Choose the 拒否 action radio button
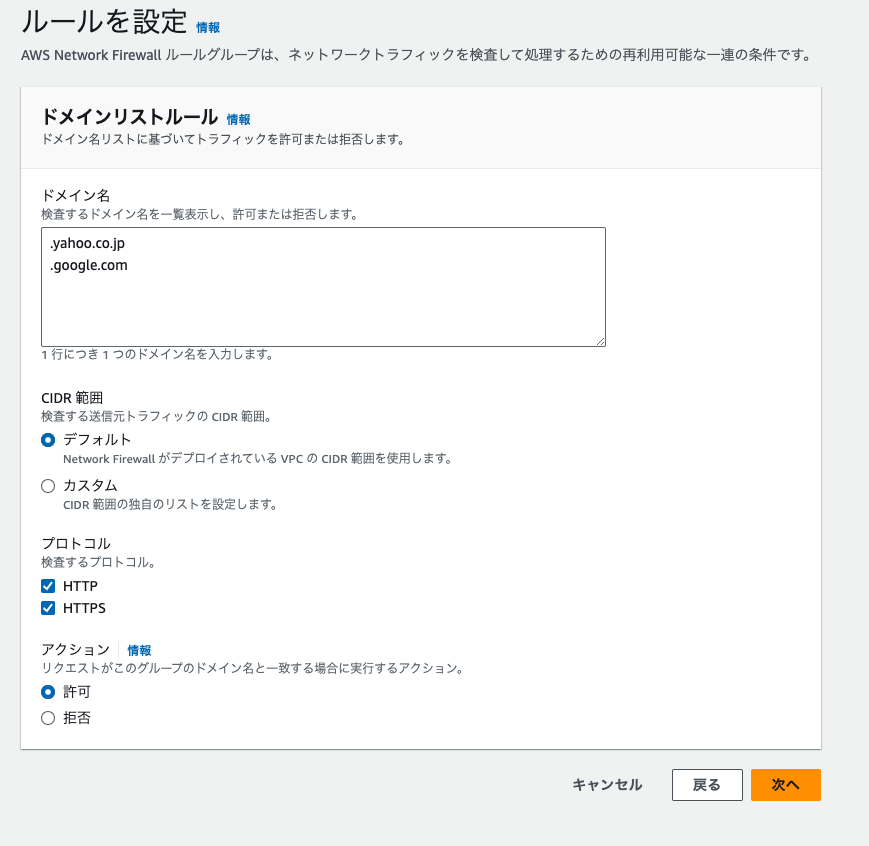Viewport: 869px width, 846px height. pos(48,718)
